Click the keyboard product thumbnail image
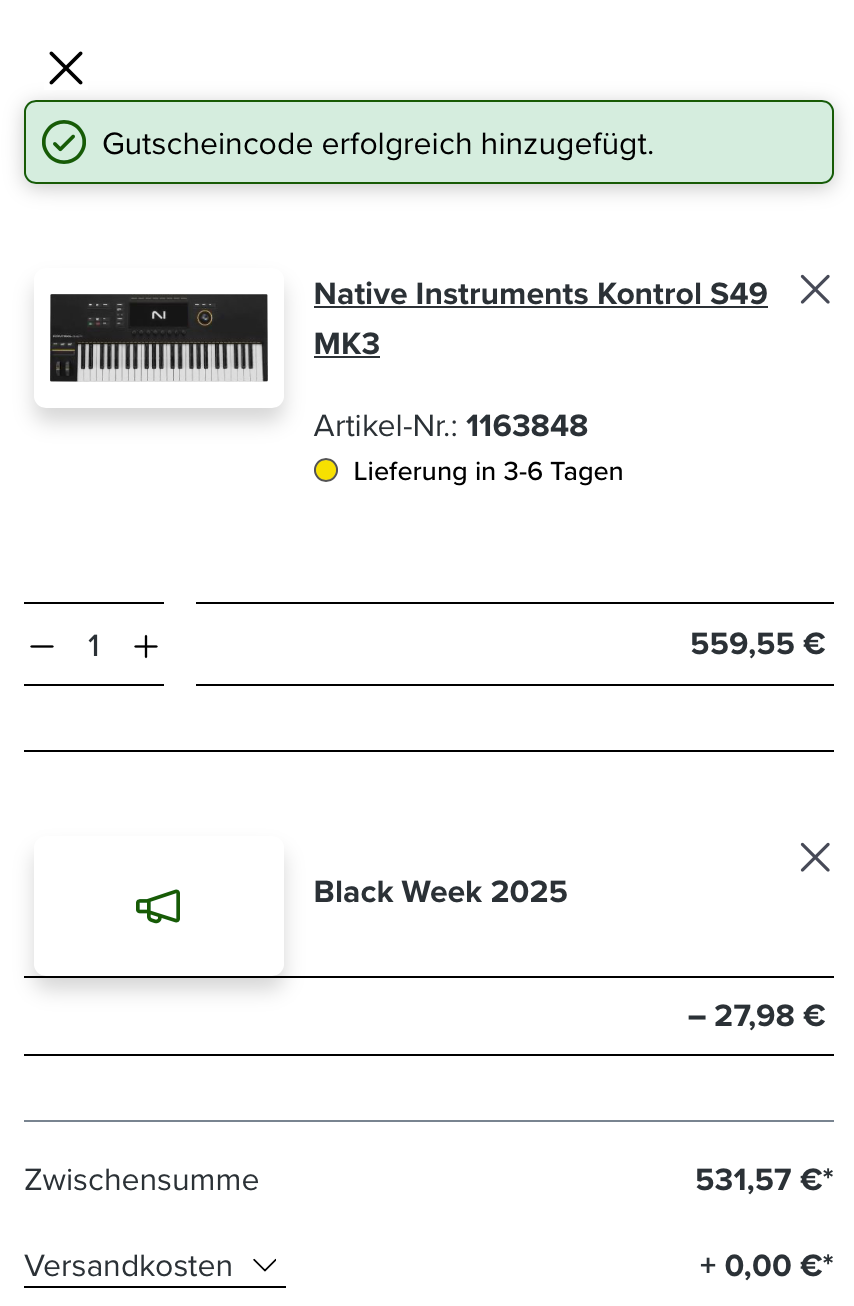The image size is (854, 1306). point(159,338)
